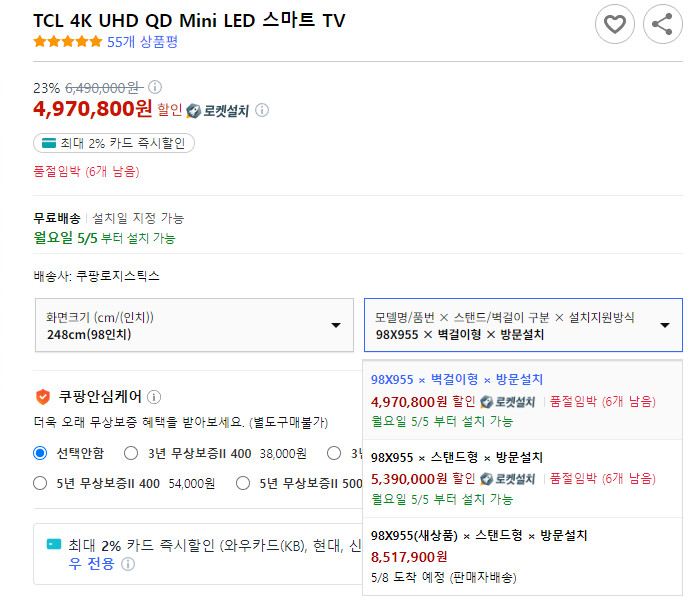Click info icon next to 우 전용
The width and height of the screenshot is (693, 606).
(128, 564)
